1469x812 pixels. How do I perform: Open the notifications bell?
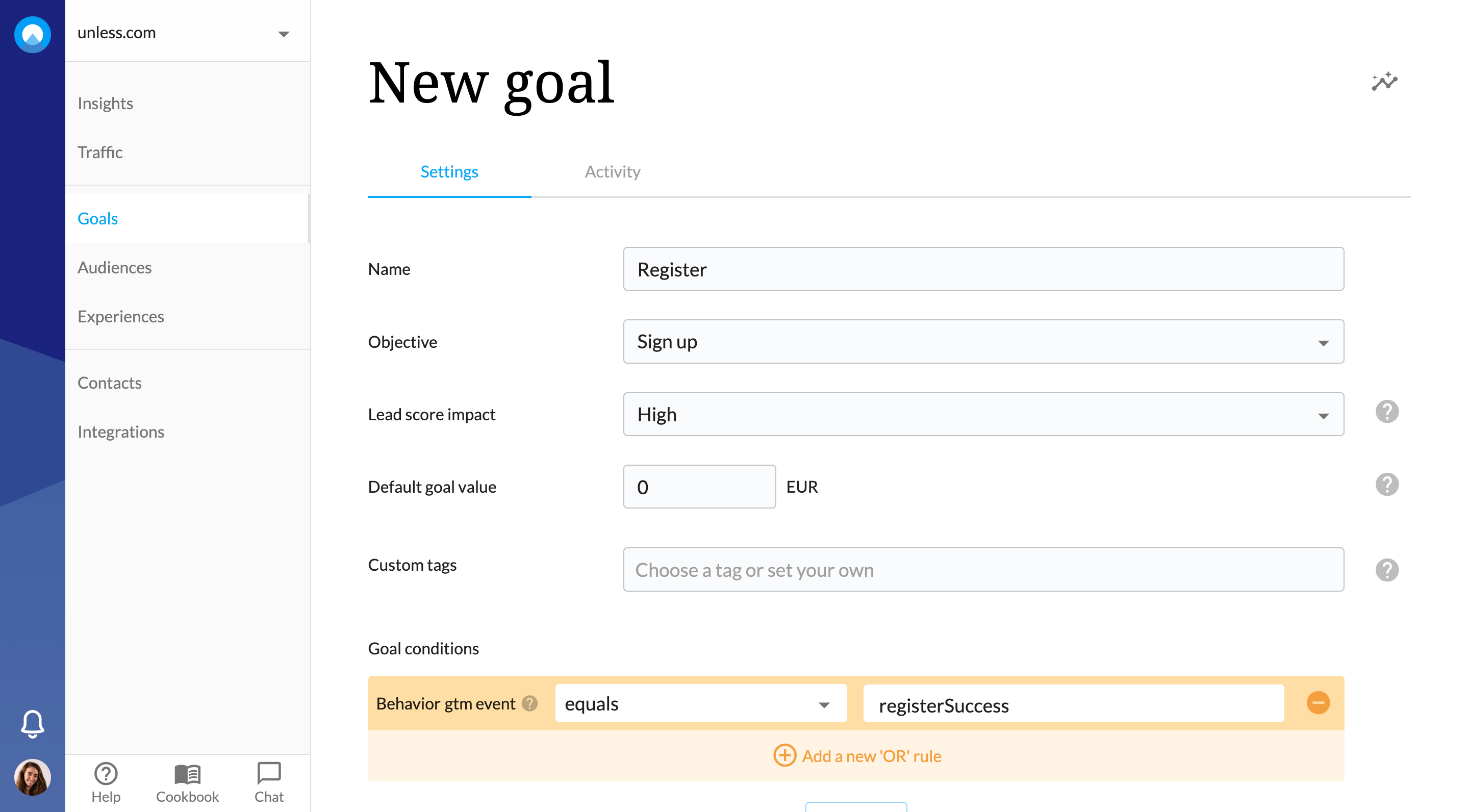tap(33, 724)
